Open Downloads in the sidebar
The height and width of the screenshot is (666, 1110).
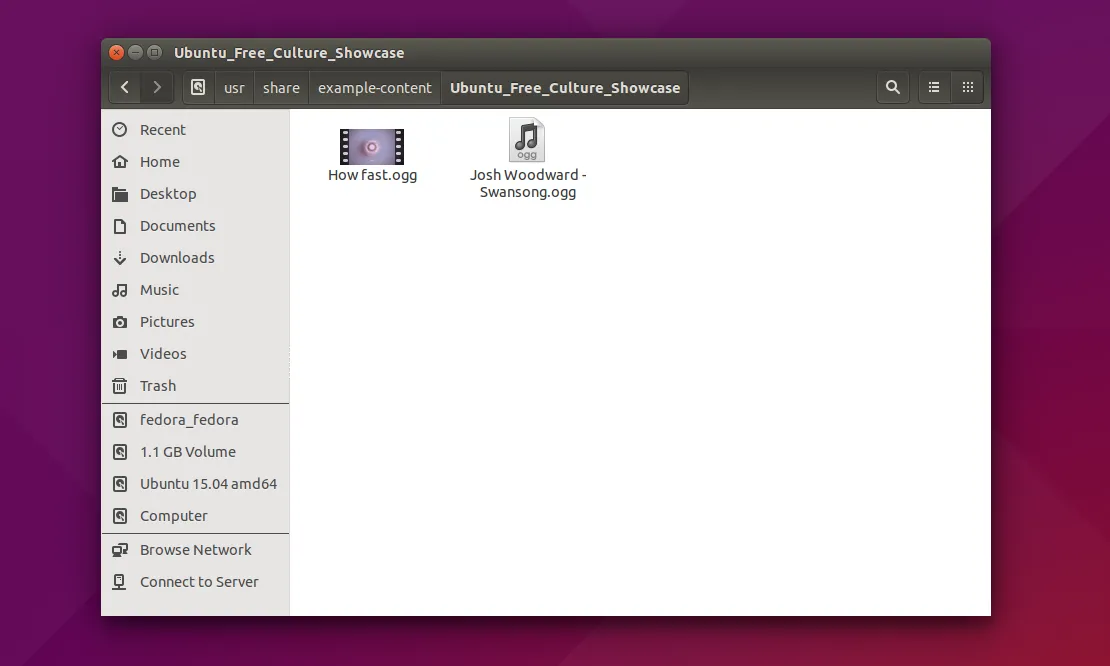(177, 258)
